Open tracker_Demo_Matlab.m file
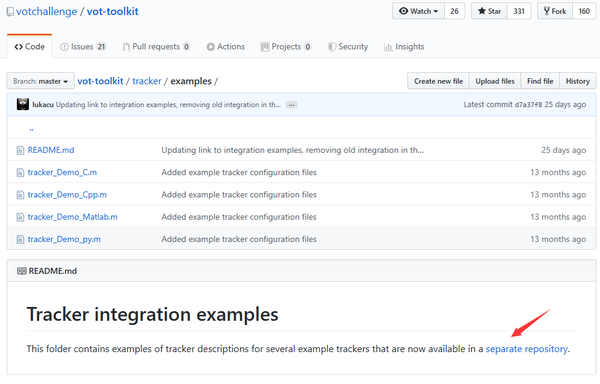Image resolution: width=600 pixels, height=384 pixels. [72, 217]
